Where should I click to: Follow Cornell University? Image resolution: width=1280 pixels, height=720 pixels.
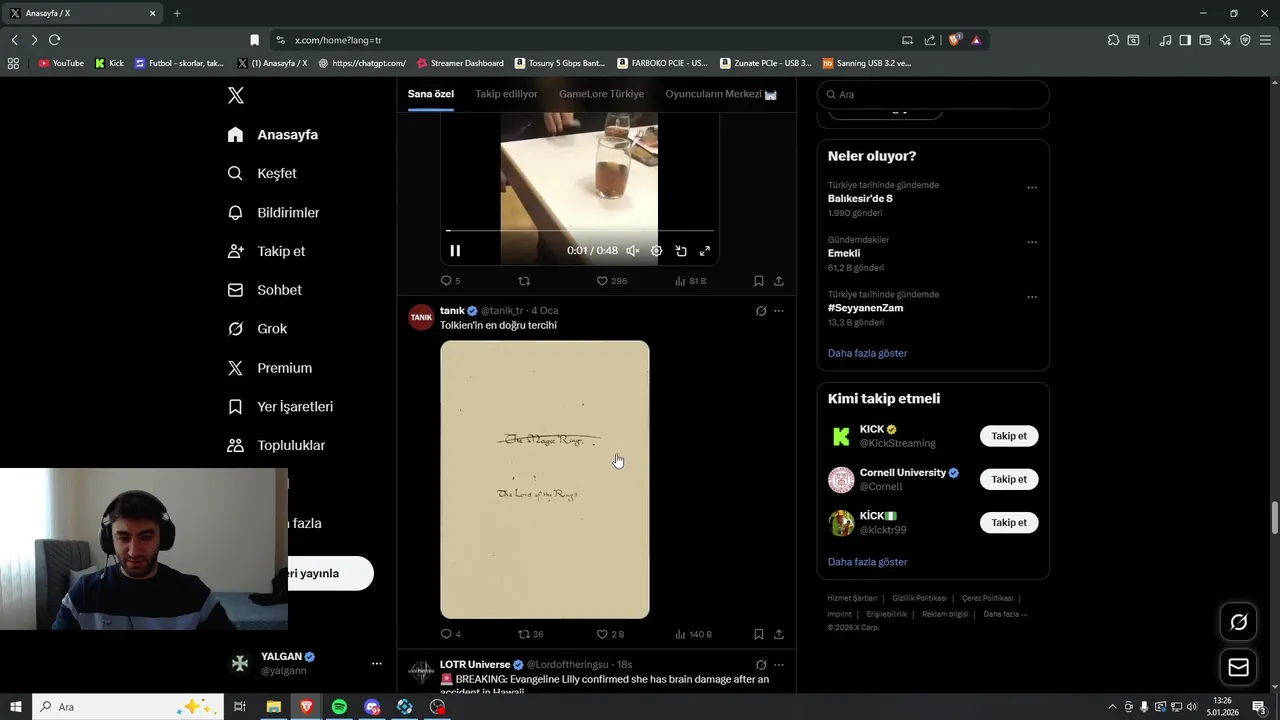[x=1009, y=479]
